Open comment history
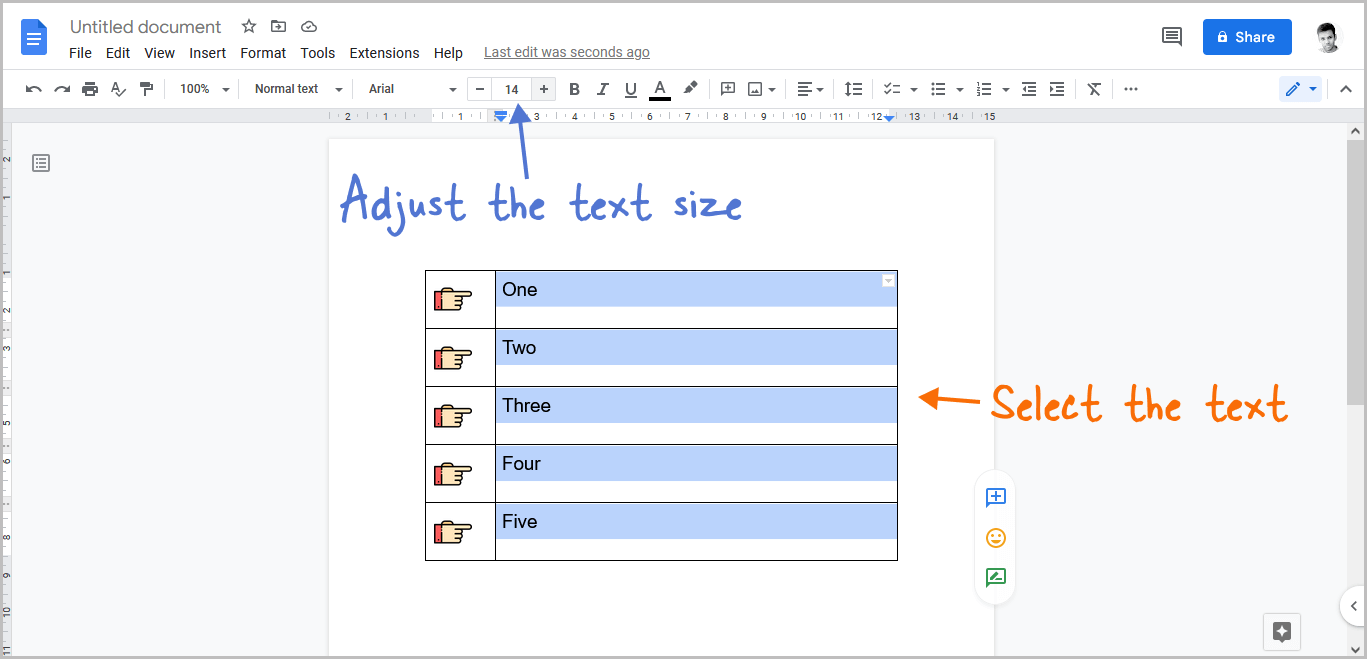 [x=1171, y=36]
